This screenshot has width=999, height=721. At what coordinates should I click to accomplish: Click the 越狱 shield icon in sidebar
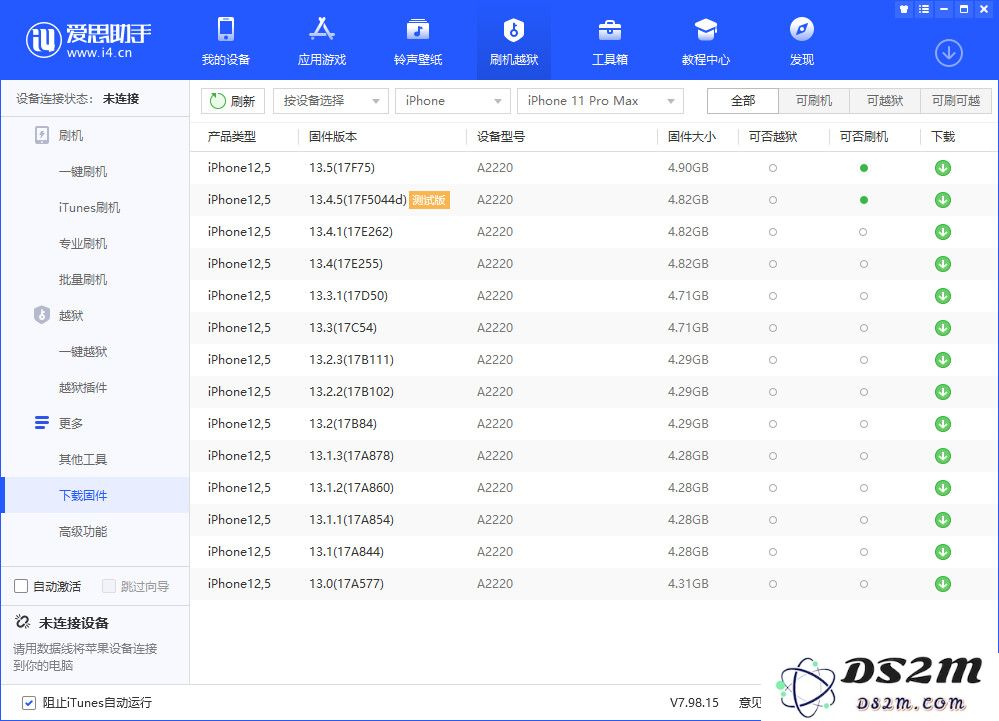coord(41,315)
